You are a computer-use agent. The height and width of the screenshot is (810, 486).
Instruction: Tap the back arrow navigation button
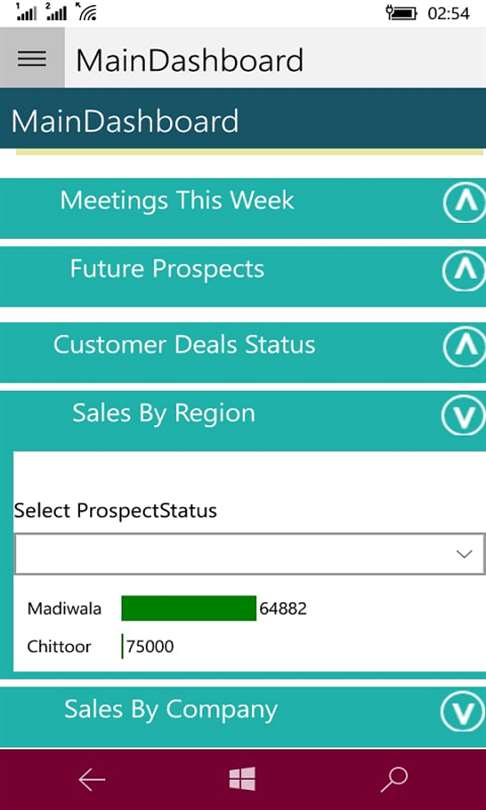point(92,779)
